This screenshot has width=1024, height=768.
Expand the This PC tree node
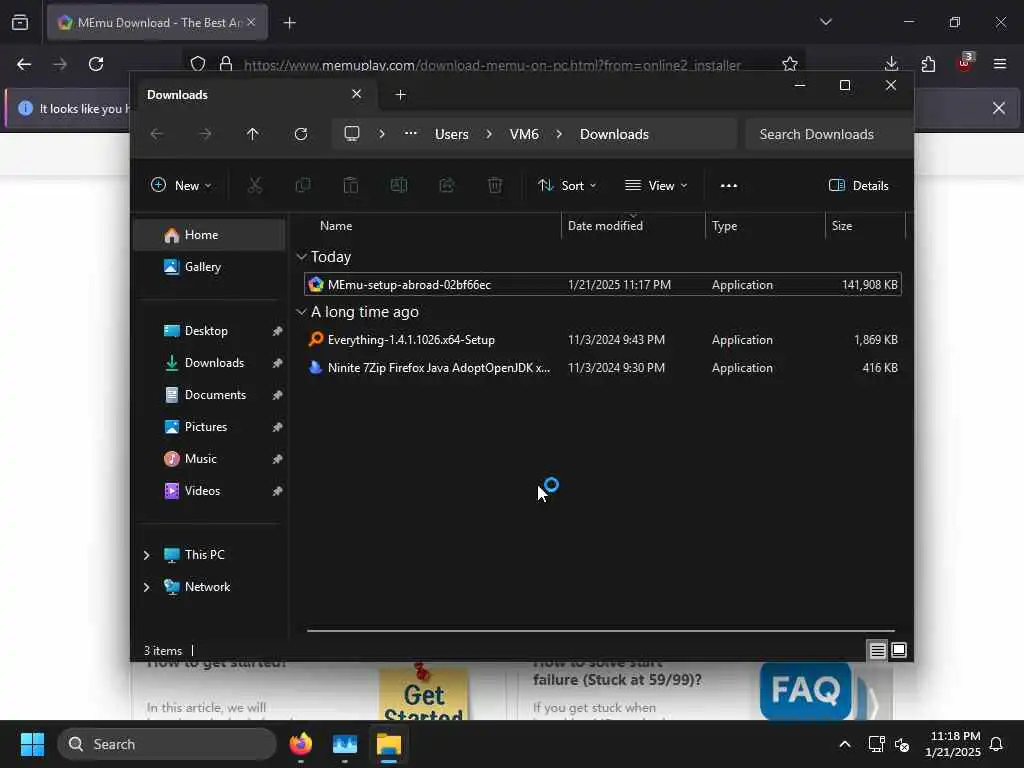(146, 554)
